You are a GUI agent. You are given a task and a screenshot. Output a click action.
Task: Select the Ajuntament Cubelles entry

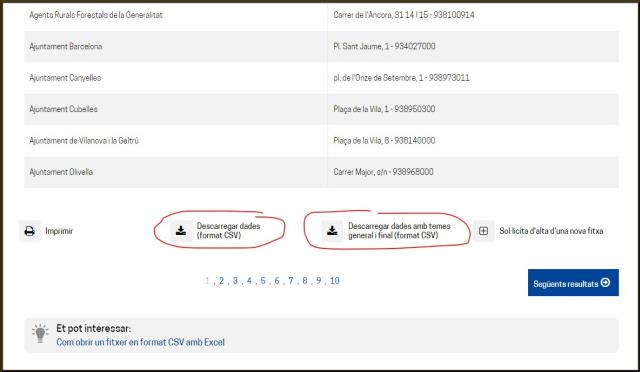click(x=63, y=109)
